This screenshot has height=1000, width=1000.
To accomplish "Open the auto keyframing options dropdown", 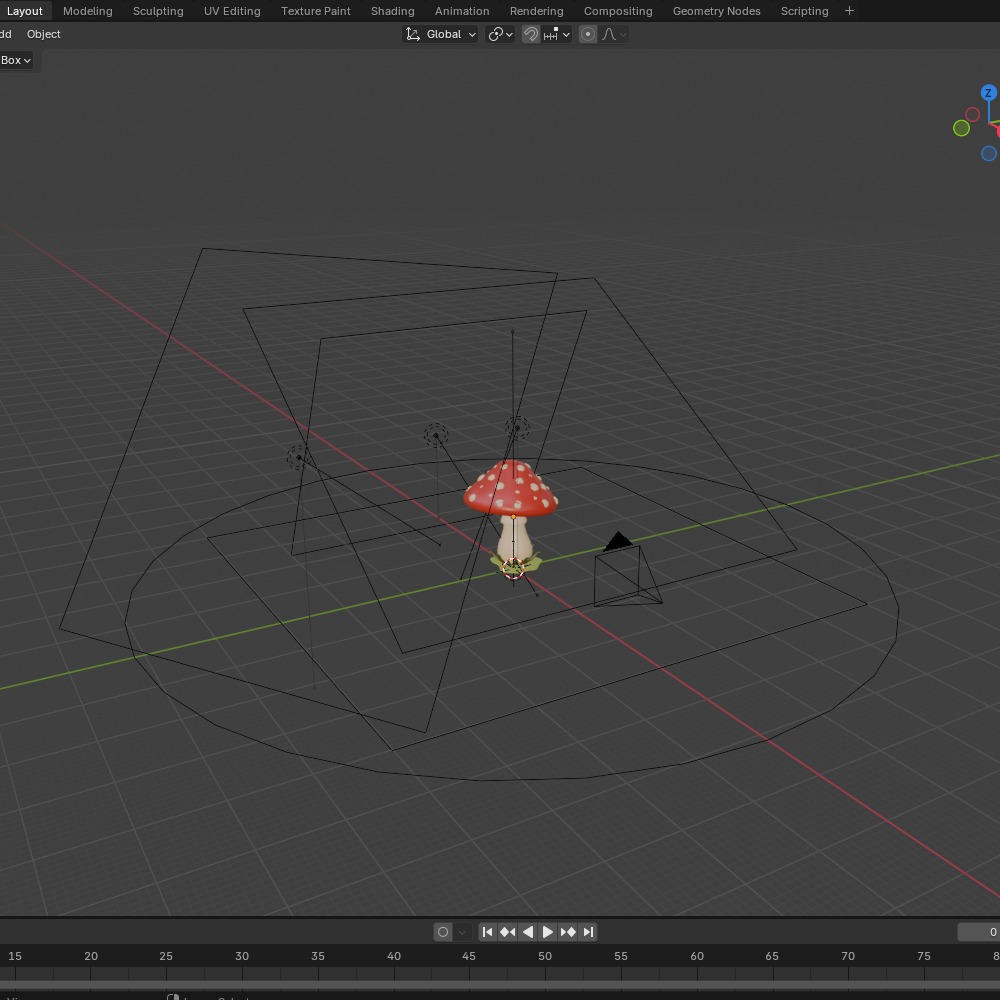I will click(462, 932).
